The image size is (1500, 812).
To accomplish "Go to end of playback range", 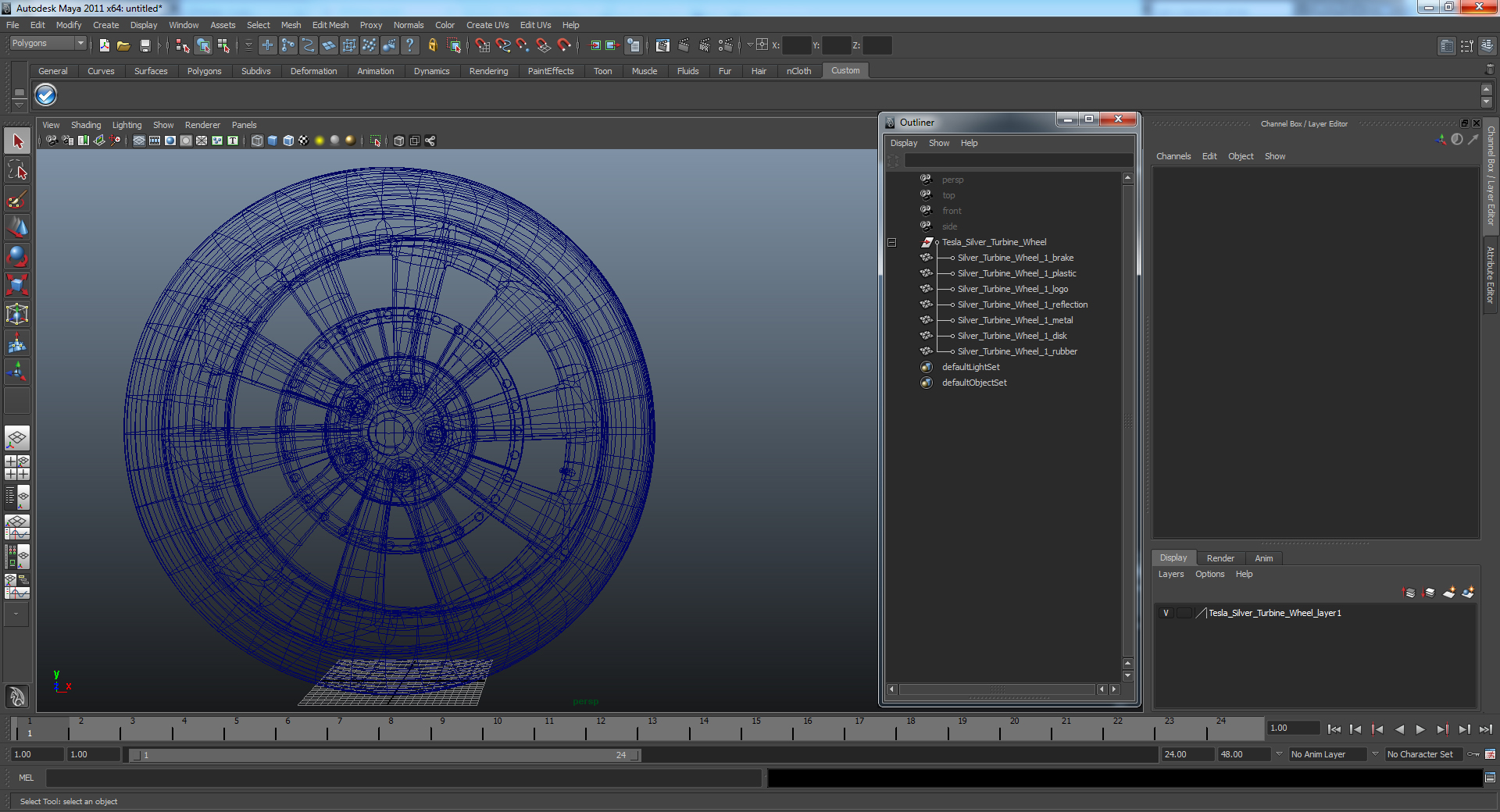I will pos(1485,729).
